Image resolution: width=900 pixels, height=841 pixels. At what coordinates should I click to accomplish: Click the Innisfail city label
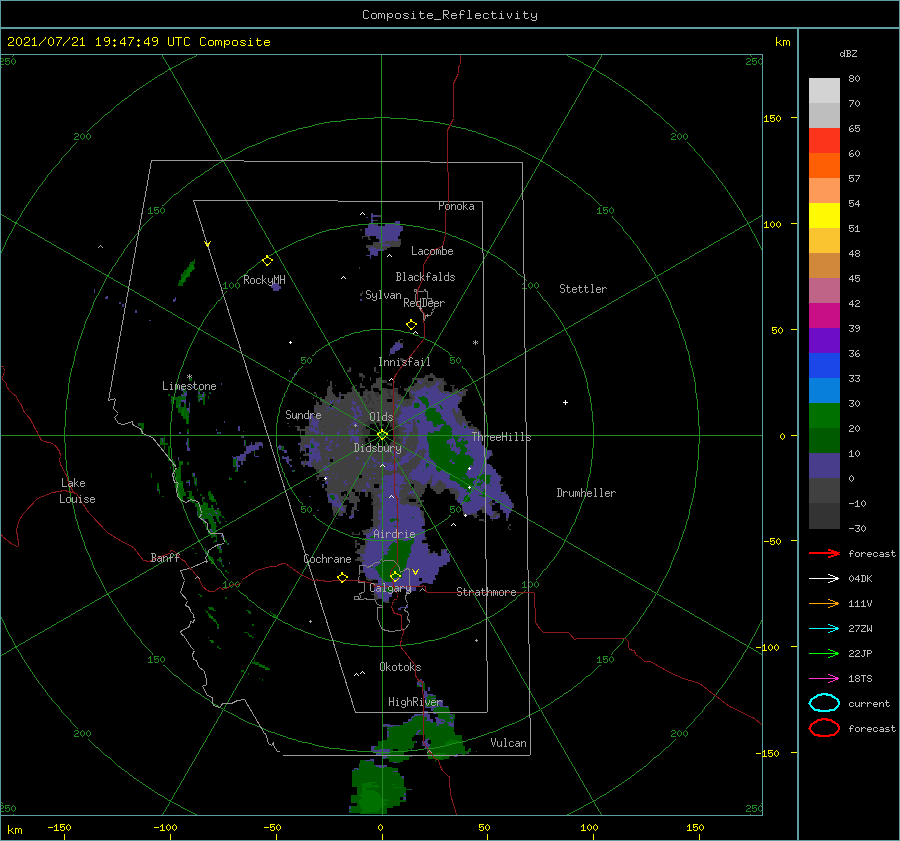coord(404,362)
